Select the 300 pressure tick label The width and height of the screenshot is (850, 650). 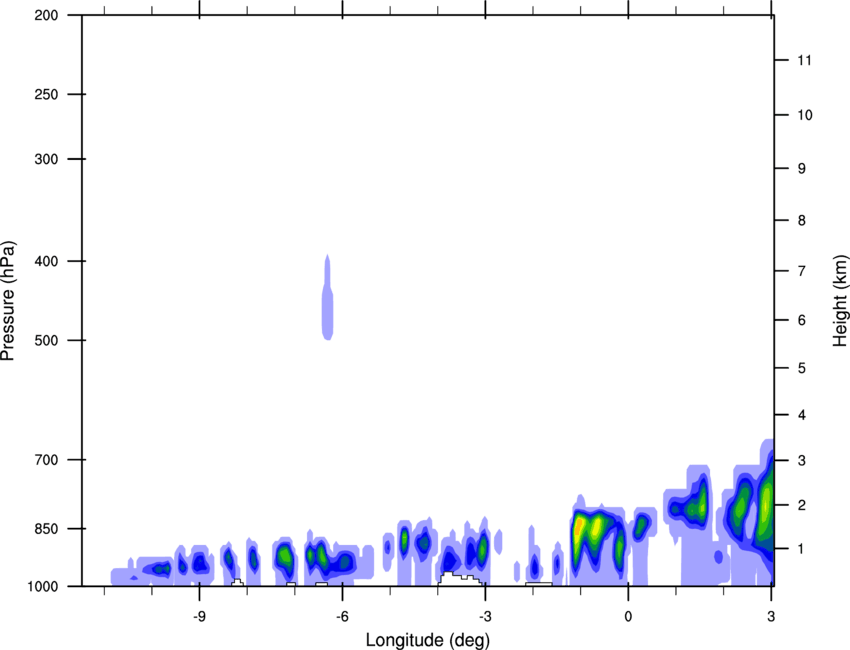tap(46, 159)
